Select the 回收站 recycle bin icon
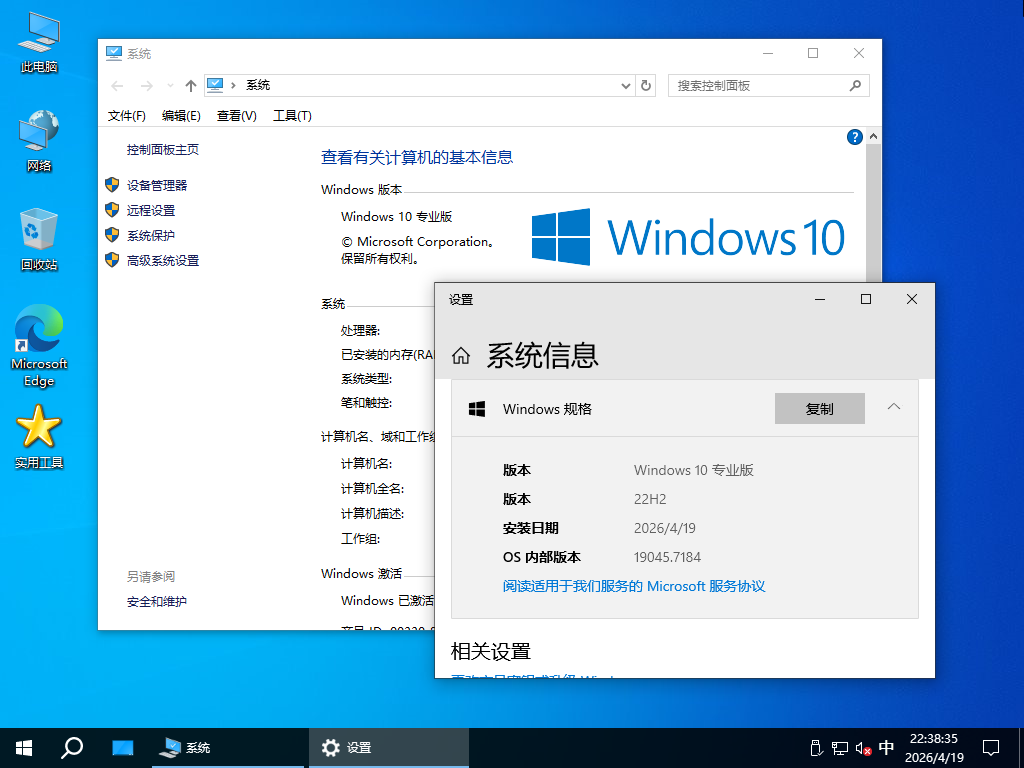Image resolution: width=1024 pixels, height=768 pixels. tap(39, 239)
